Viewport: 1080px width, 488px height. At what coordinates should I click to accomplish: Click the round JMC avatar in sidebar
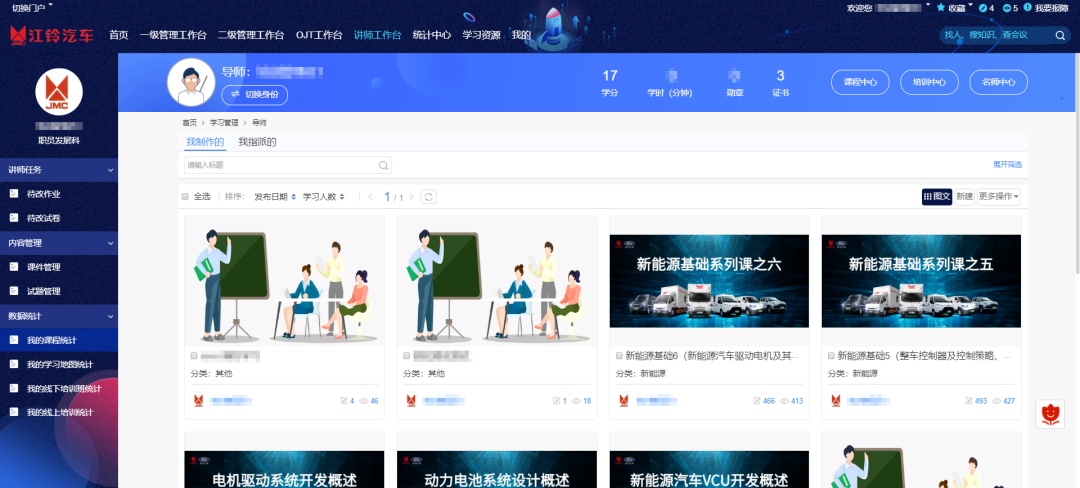pyautogui.click(x=59, y=92)
